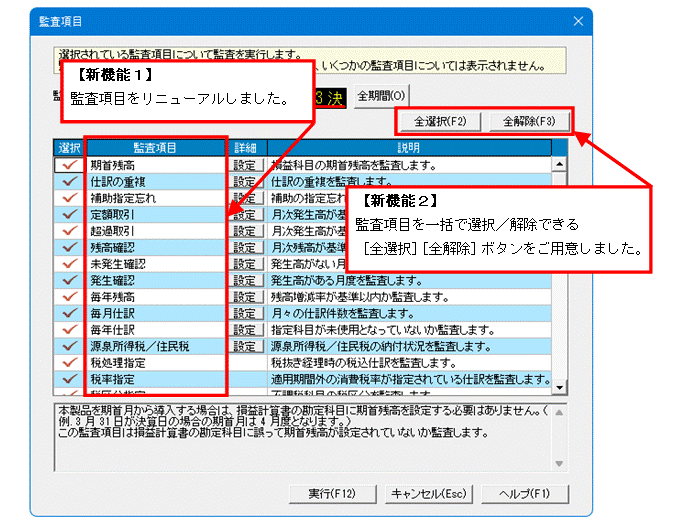Viewport: 682px width, 526px height.
Task: Uncheck the 毎年仕訳 audit item
Action: (x=69, y=330)
